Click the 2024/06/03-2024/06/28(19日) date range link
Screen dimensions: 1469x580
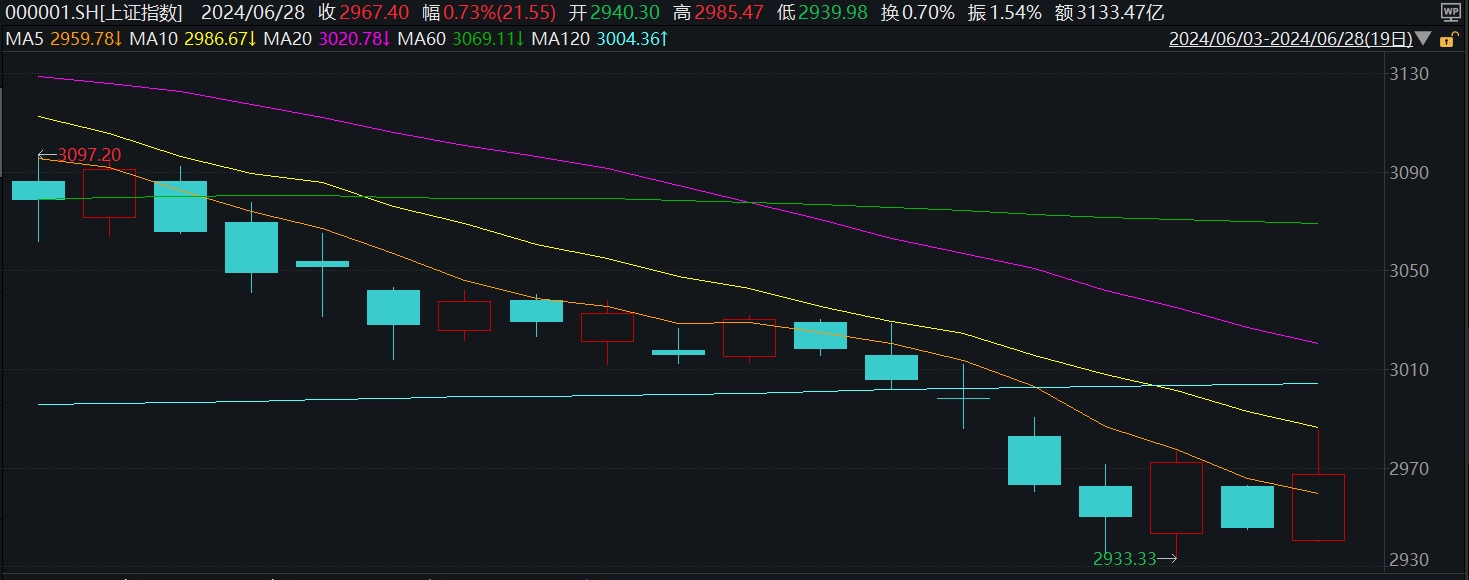(1290, 39)
